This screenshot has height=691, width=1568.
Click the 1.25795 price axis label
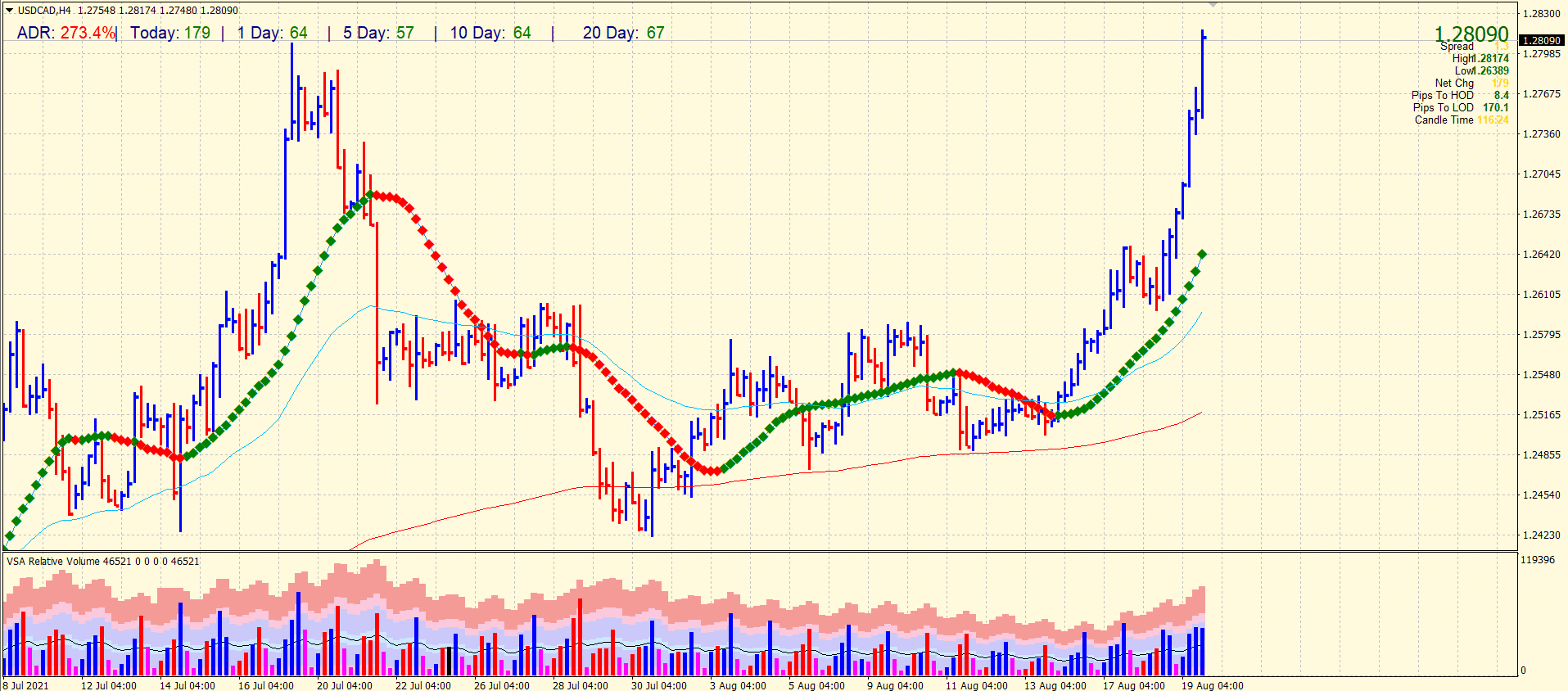[1541, 334]
